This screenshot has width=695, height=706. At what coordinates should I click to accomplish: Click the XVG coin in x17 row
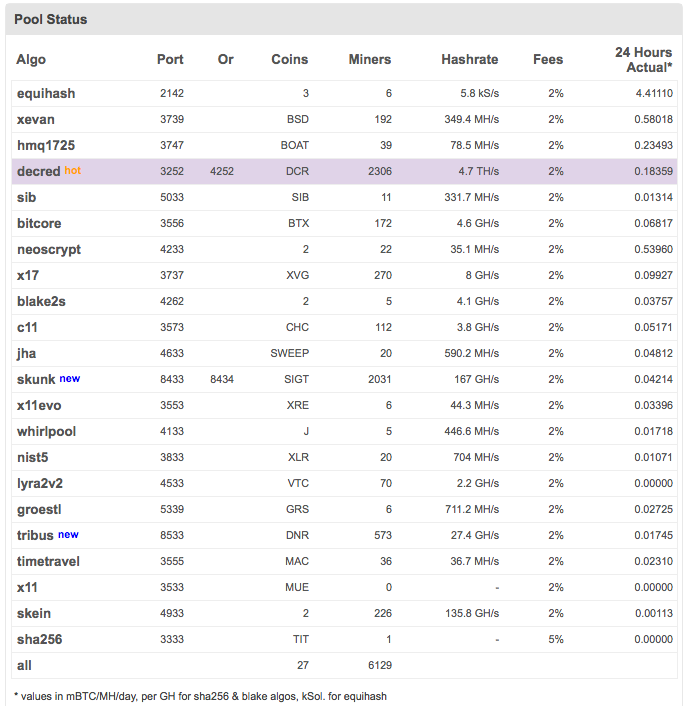296,275
